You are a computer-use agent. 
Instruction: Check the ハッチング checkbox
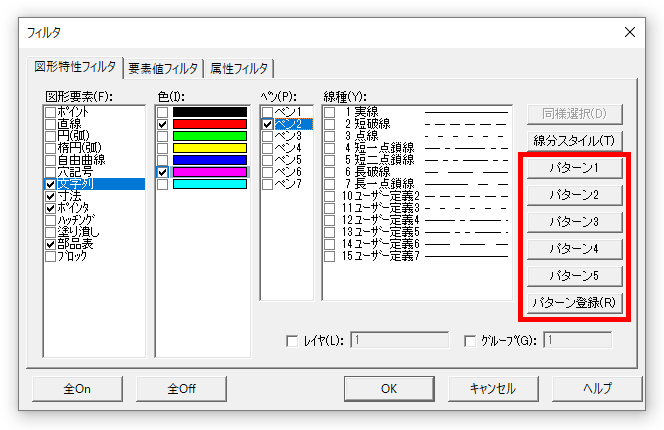(x=50, y=220)
